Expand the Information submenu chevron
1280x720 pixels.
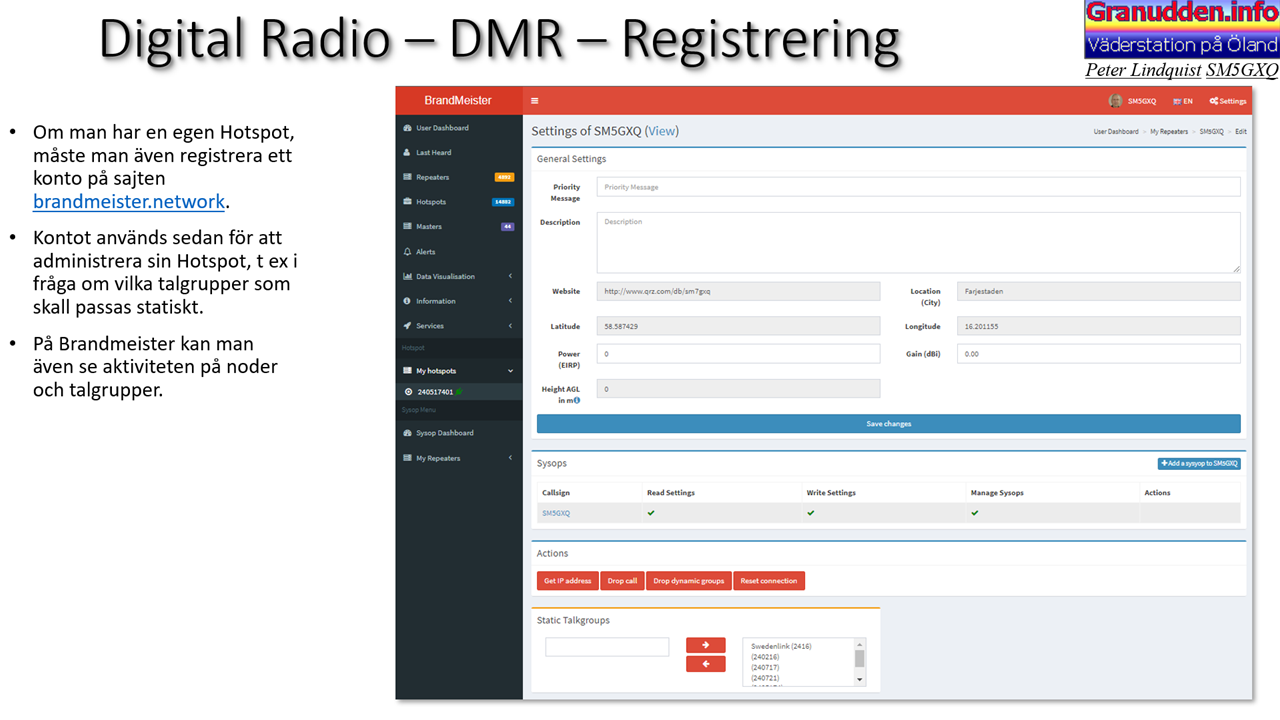(510, 301)
